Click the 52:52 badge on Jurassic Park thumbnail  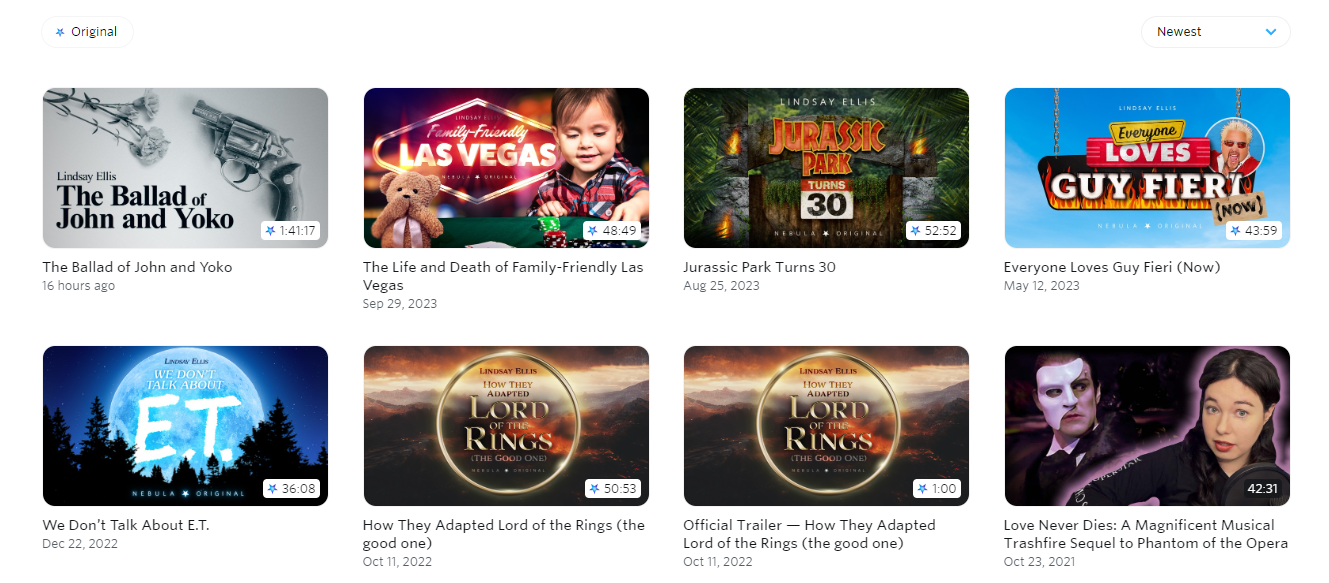932,231
